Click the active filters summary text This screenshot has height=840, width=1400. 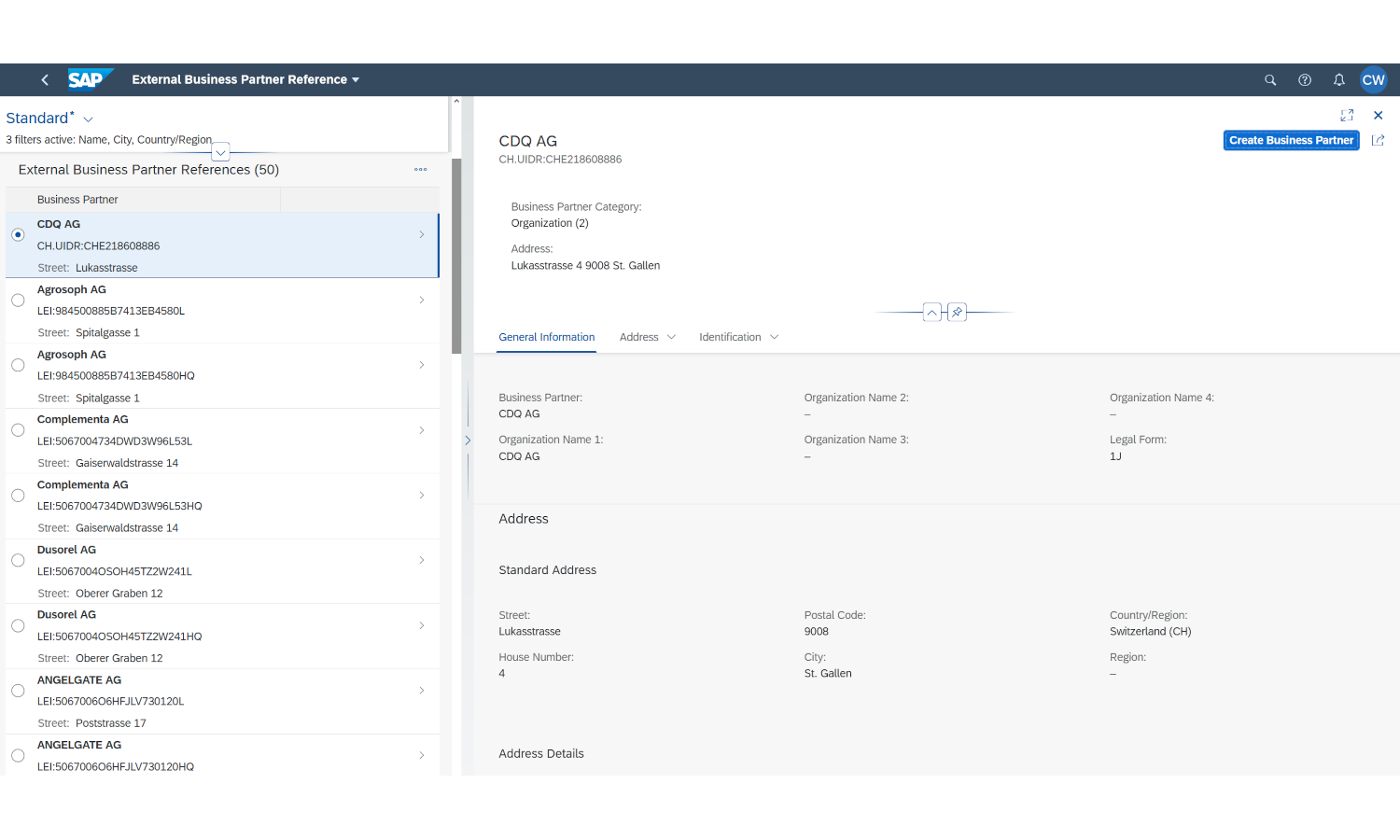coord(109,140)
